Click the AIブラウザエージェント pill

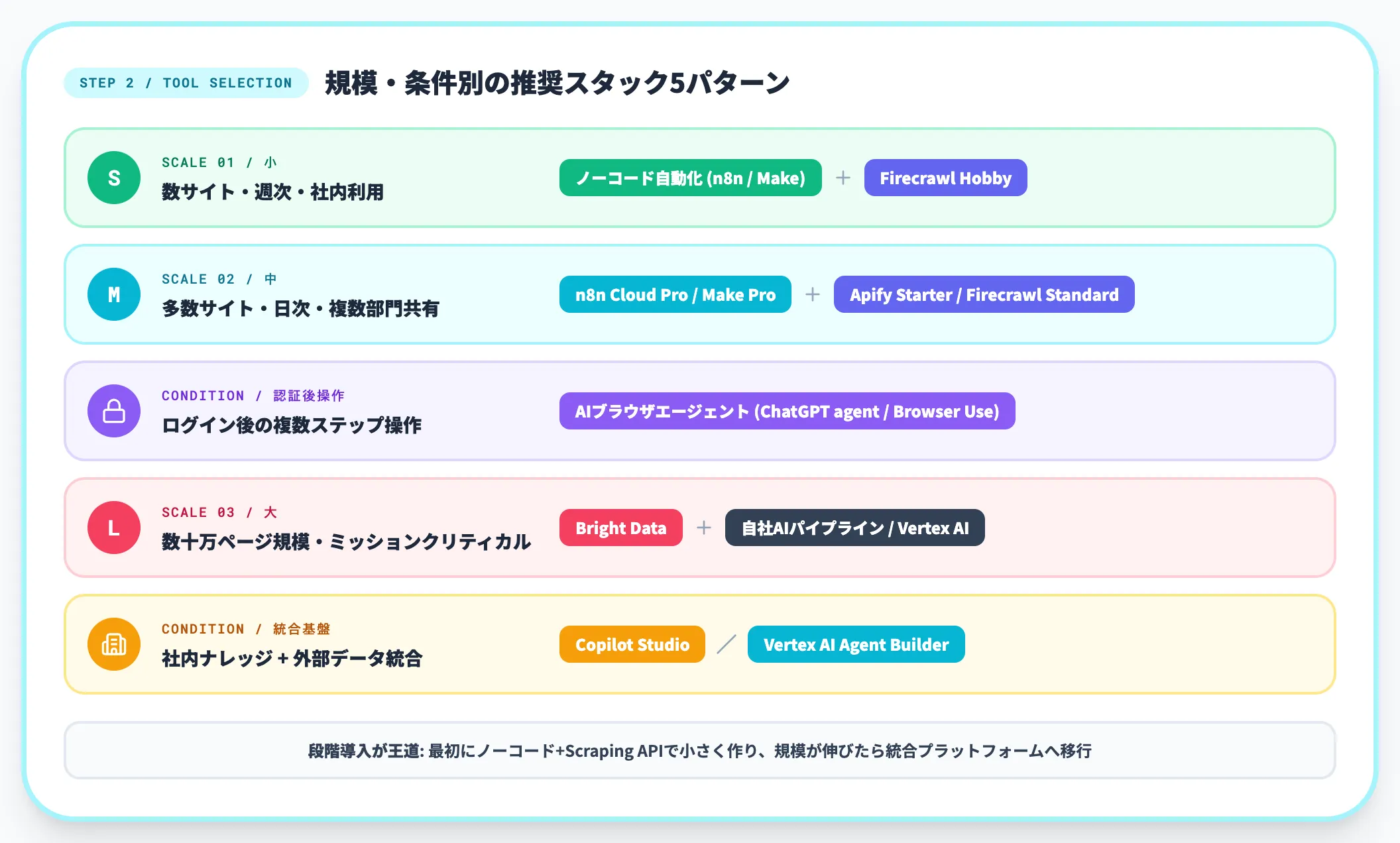pyautogui.click(x=787, y=411)
